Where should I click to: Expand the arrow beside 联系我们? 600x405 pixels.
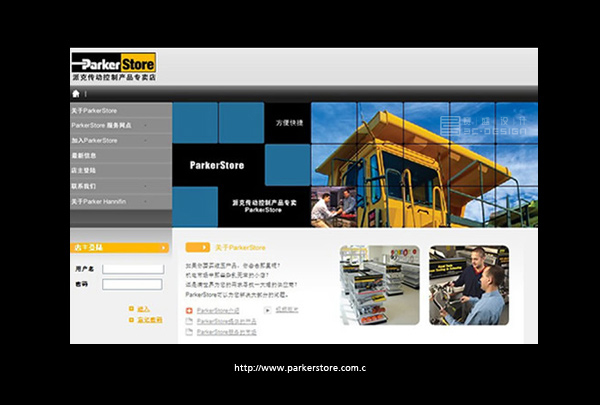click(145, 186)
